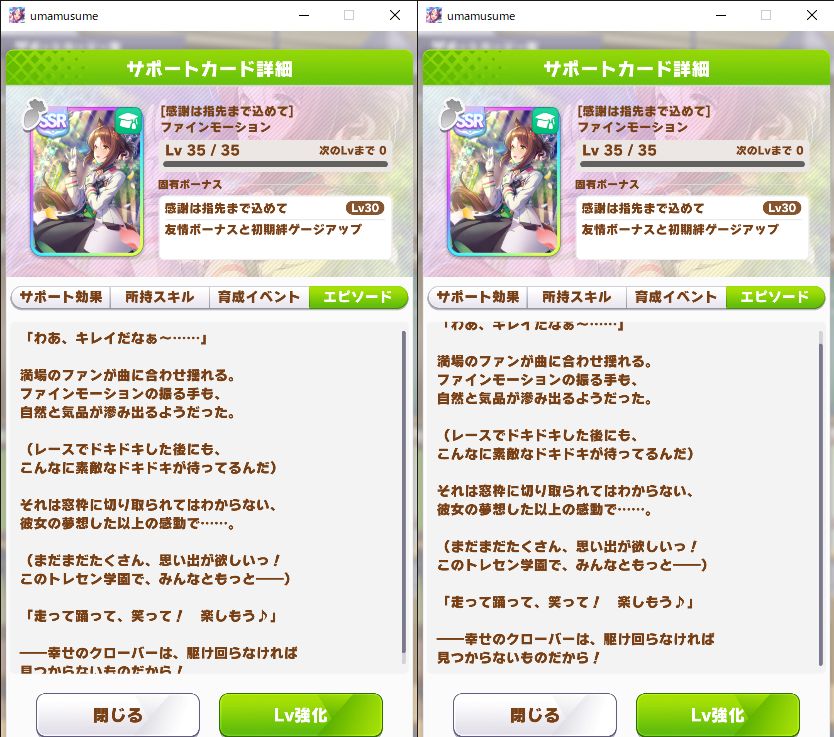Click the Lv30 badge in right window

[x=782, y=208]
